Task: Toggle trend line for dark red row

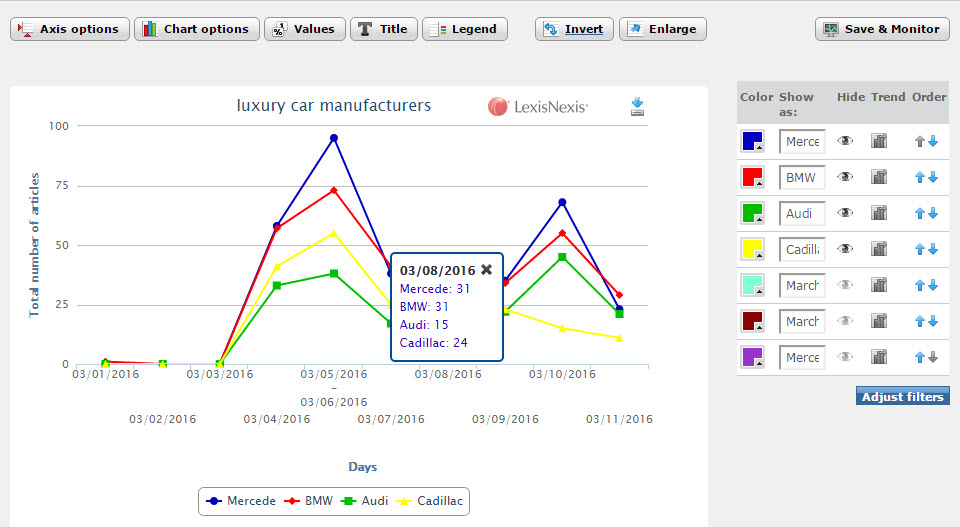Action: point(879,321)
